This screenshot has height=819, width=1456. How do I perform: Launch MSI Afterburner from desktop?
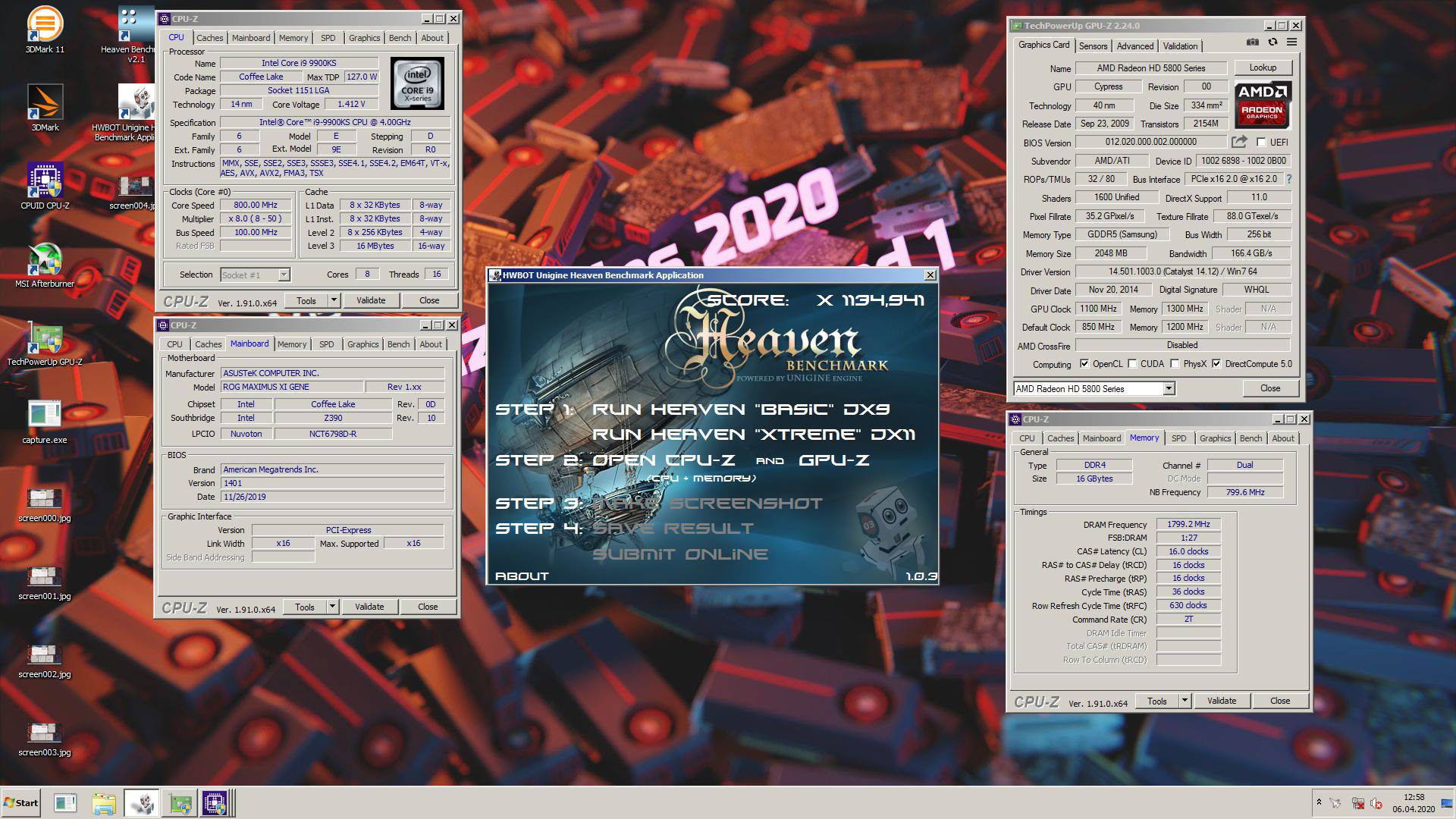[x=45, y=265]
